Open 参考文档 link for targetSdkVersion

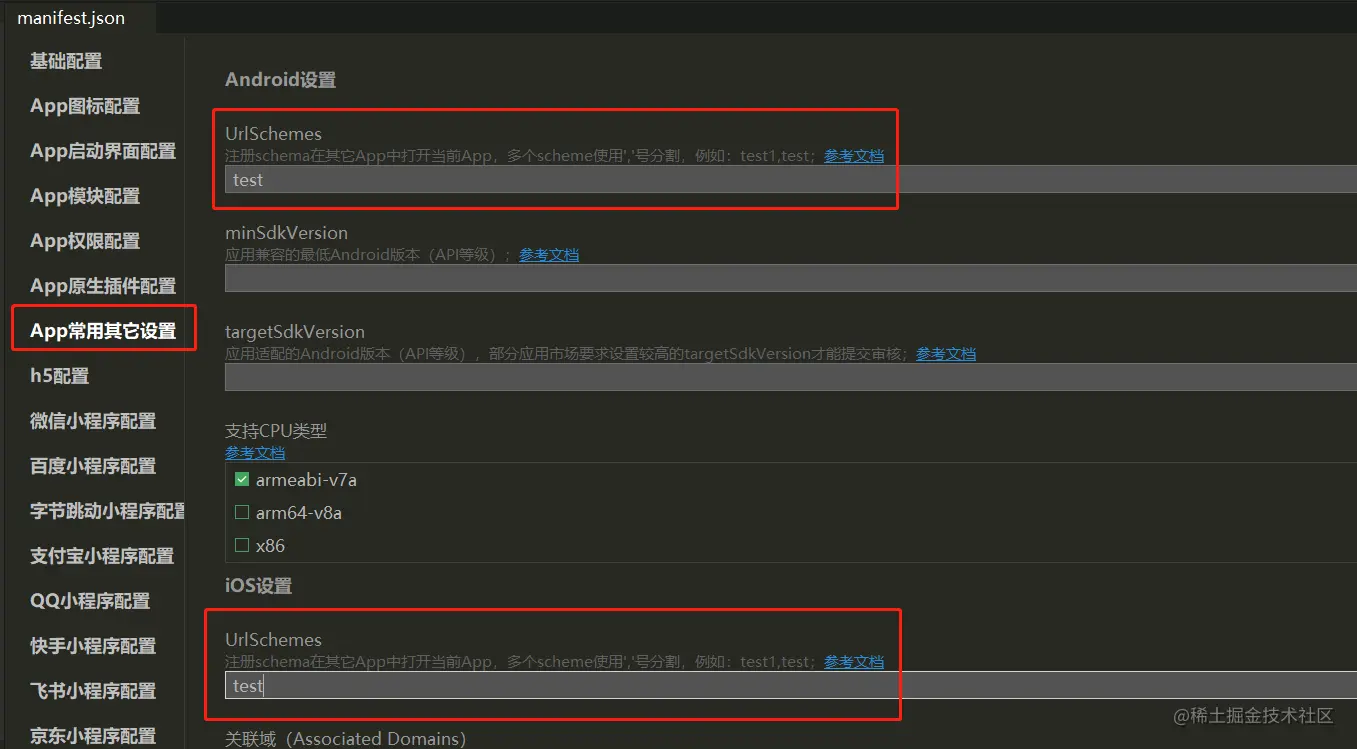click(946, 354)
